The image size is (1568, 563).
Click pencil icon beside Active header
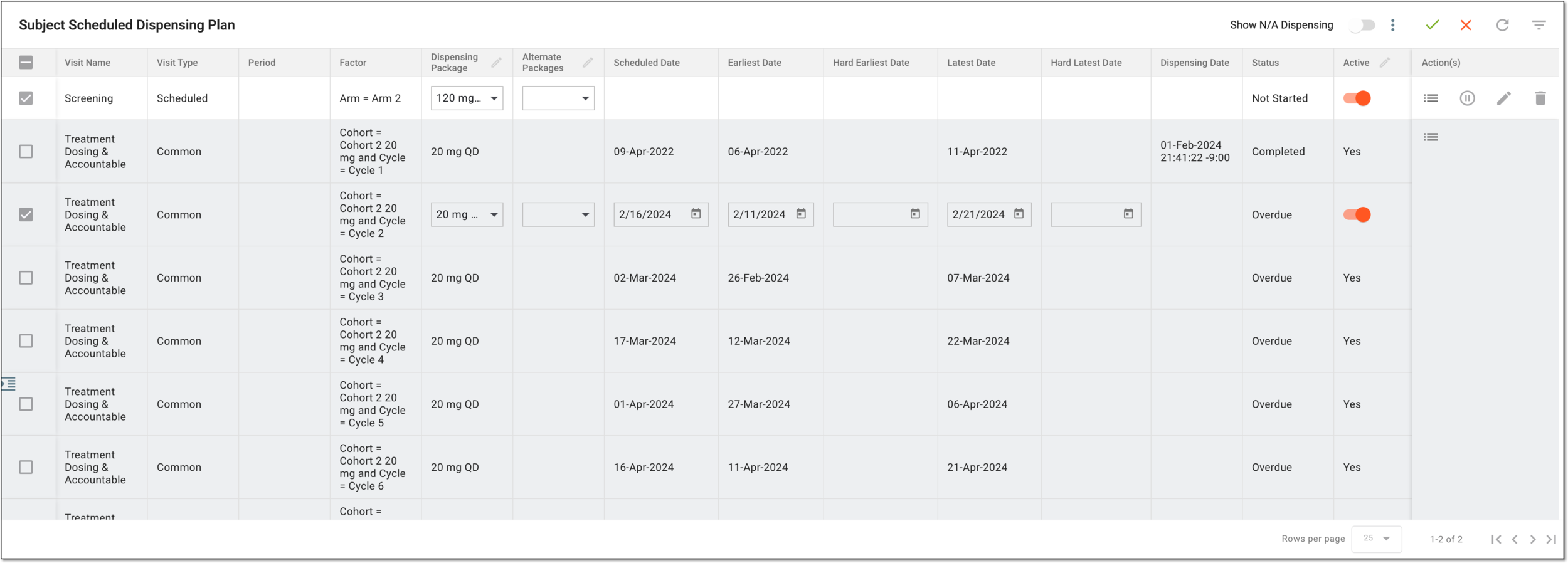click(1385, 63)
